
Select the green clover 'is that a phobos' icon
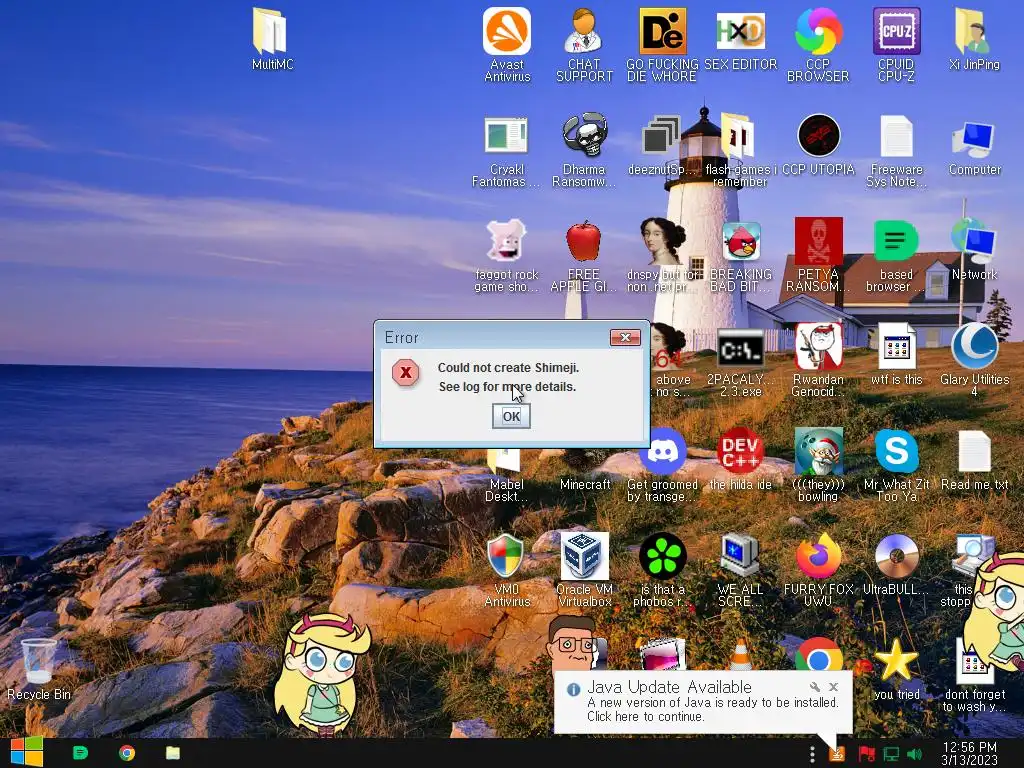coord(662,556)
